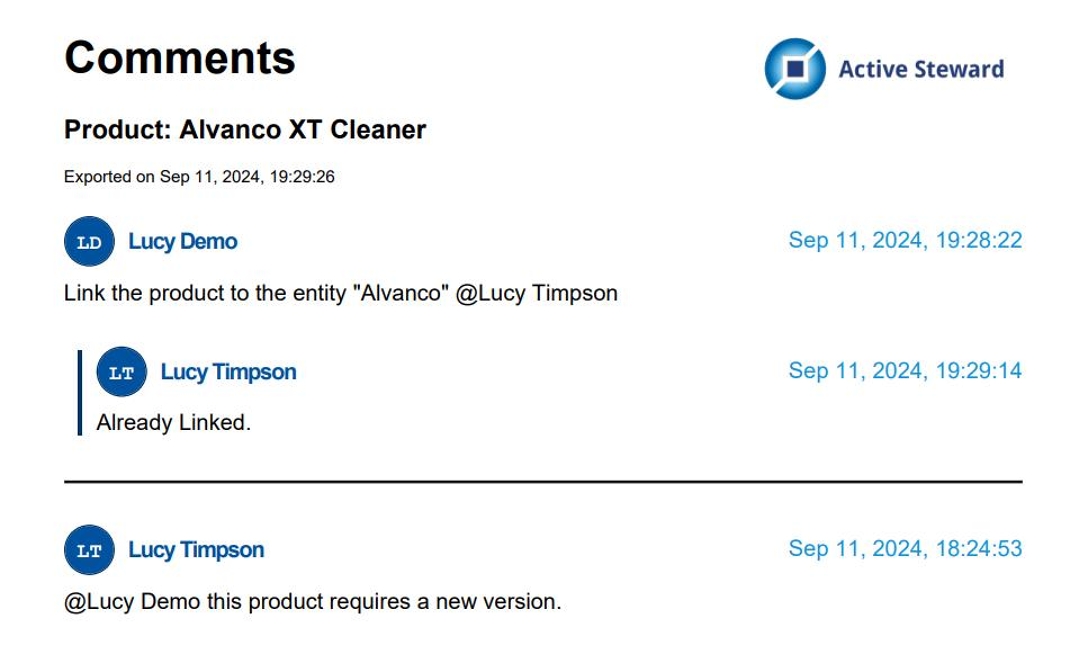
Task: Click the 19:29:14 reply timestamp
Action: (904, 371)
